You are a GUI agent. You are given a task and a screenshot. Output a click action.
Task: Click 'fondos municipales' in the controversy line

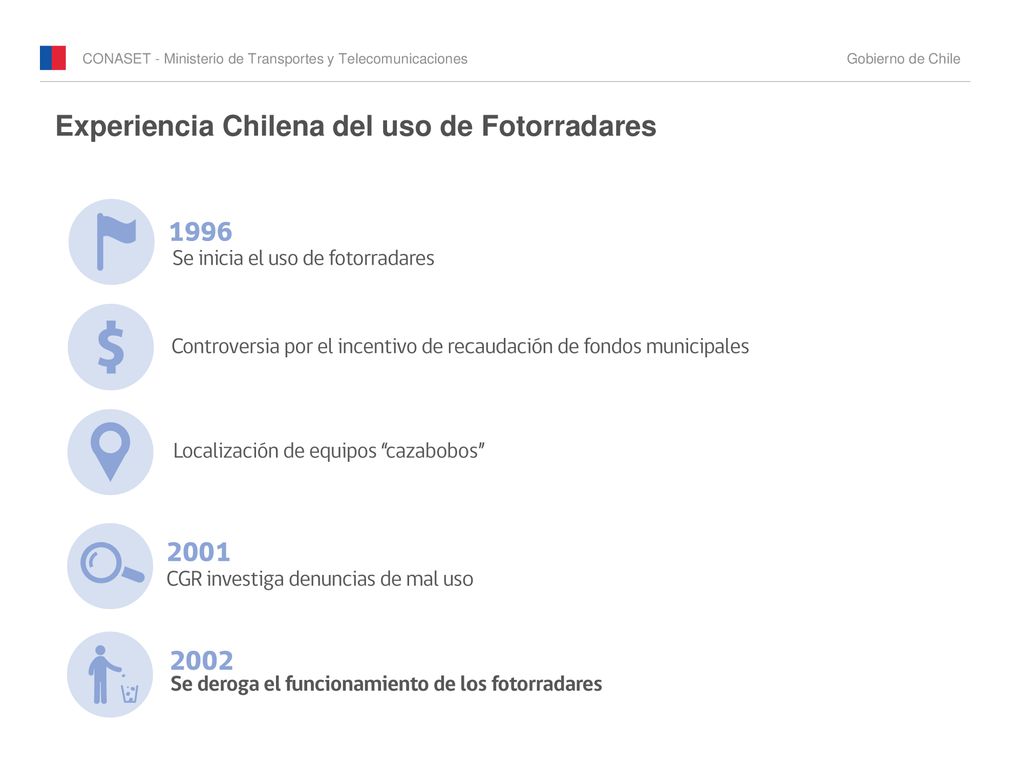point(666,346)
